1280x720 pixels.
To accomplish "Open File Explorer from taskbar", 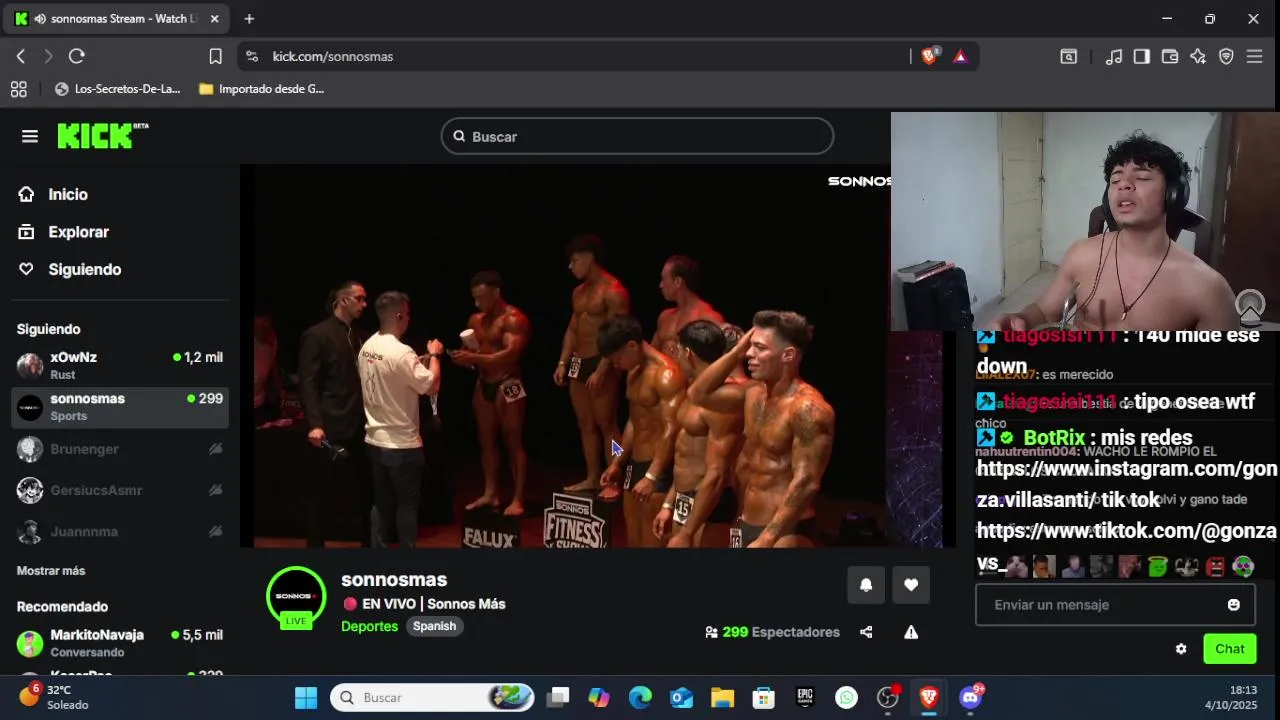I will 722,697.
